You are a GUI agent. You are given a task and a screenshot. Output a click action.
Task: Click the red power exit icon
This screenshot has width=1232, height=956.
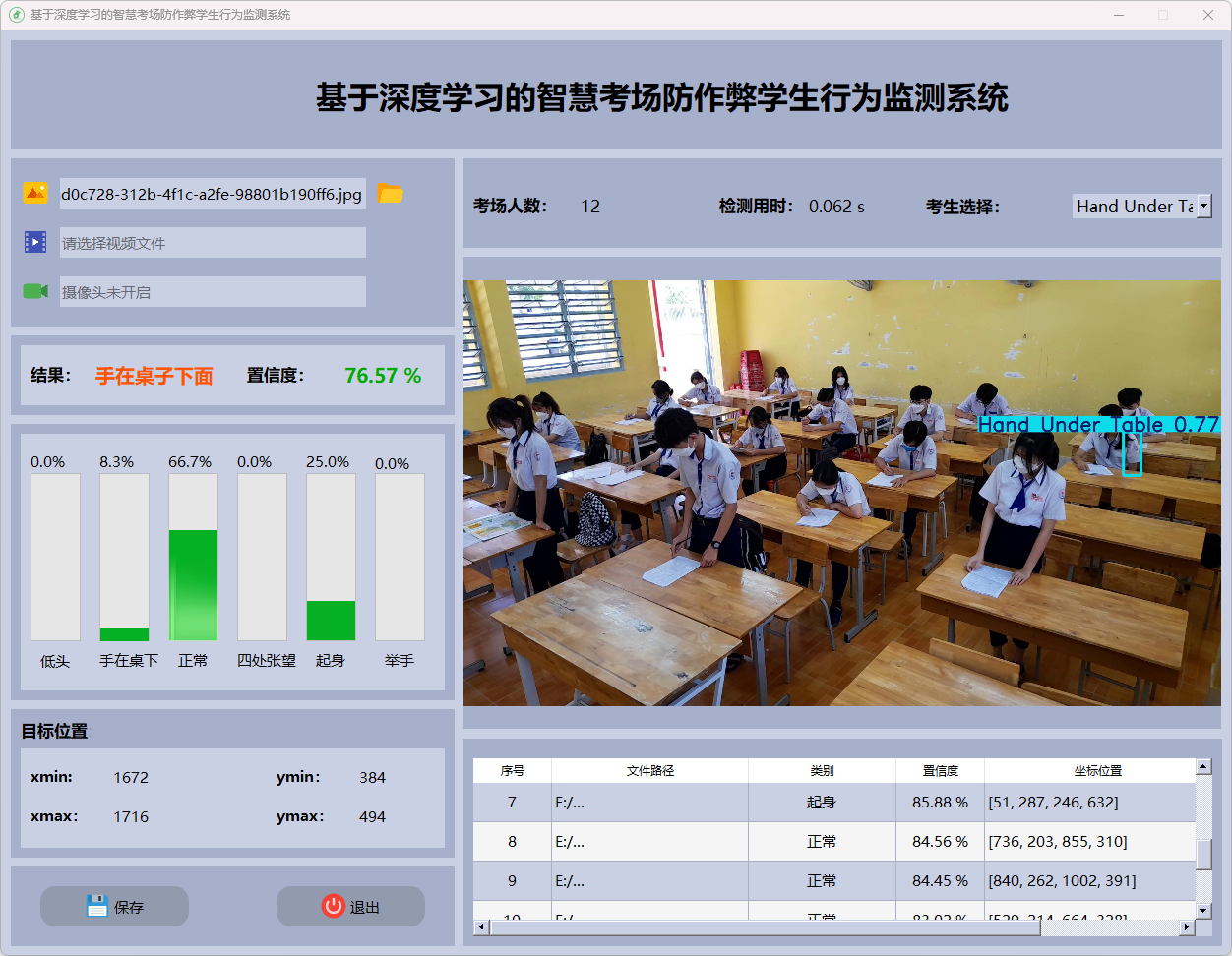[x=334, y=906]
